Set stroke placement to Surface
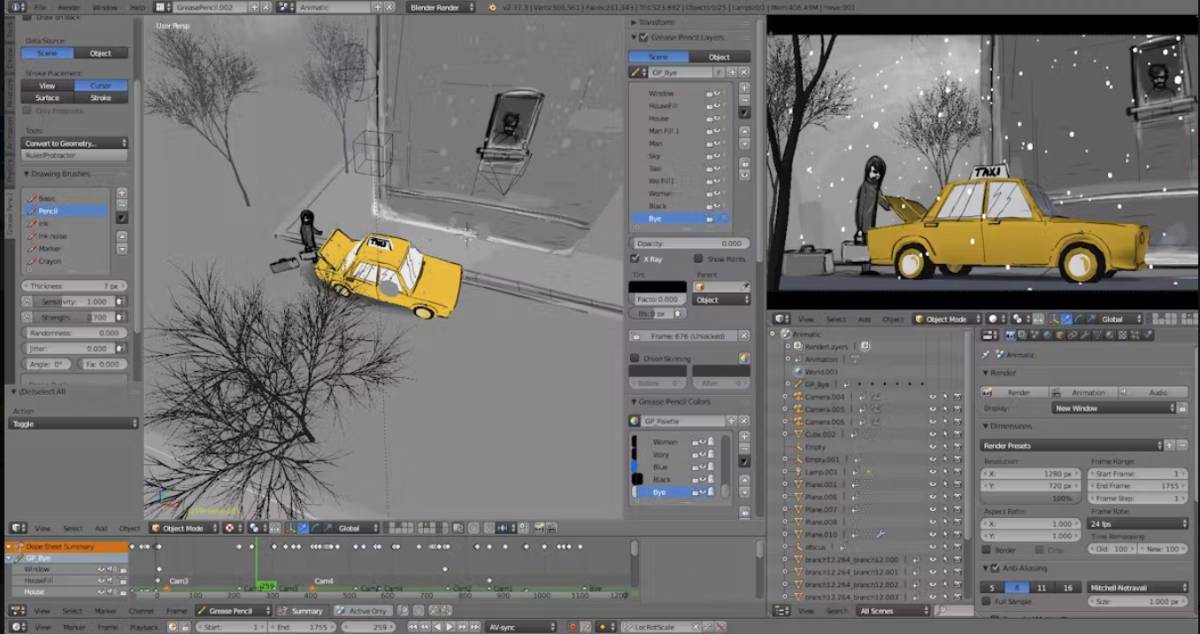This screenshot has height=634, width=1200. point(48,98)
